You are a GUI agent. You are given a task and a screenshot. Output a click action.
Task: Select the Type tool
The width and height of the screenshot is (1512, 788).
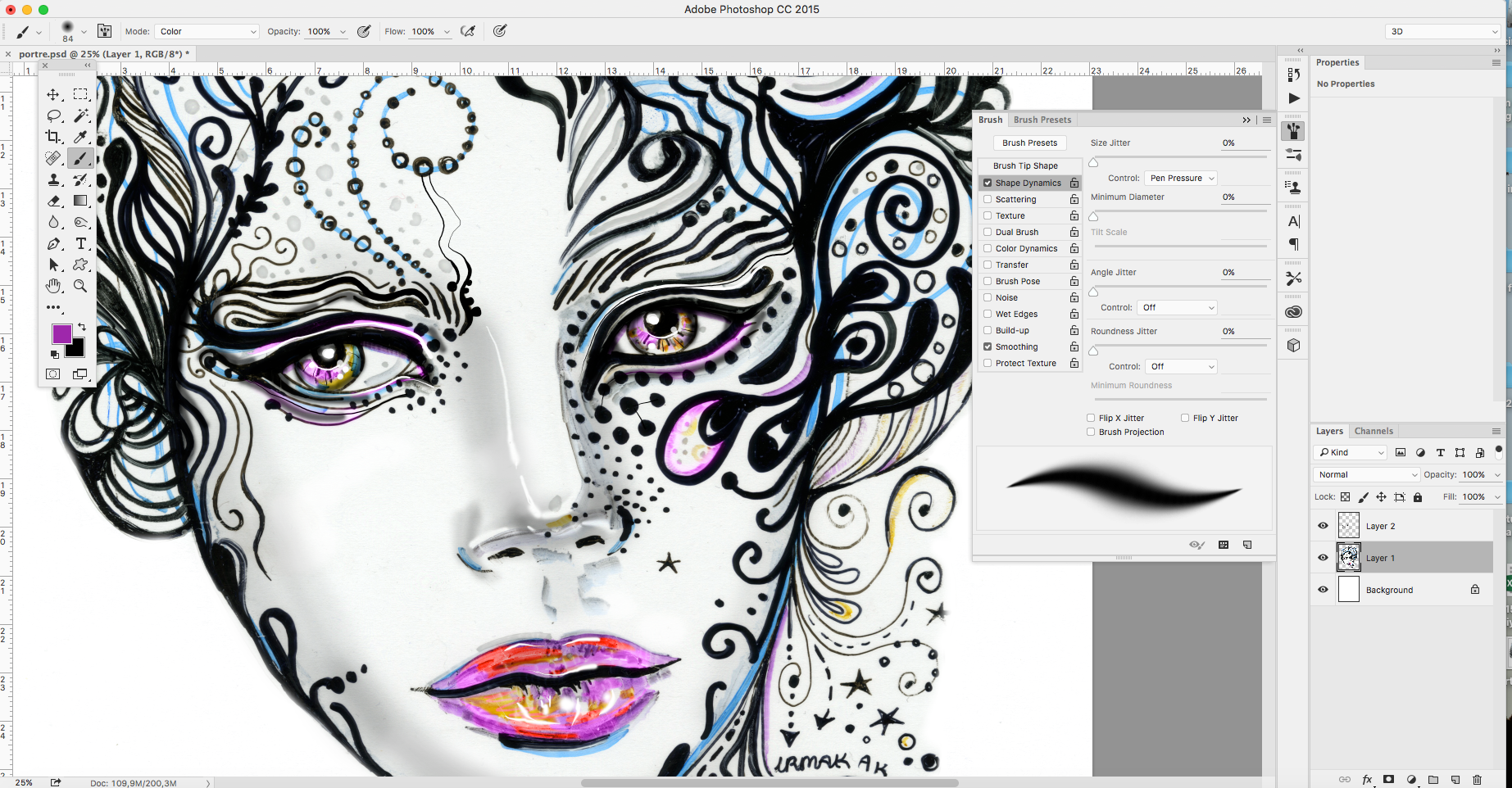click(x=80, y=243)
